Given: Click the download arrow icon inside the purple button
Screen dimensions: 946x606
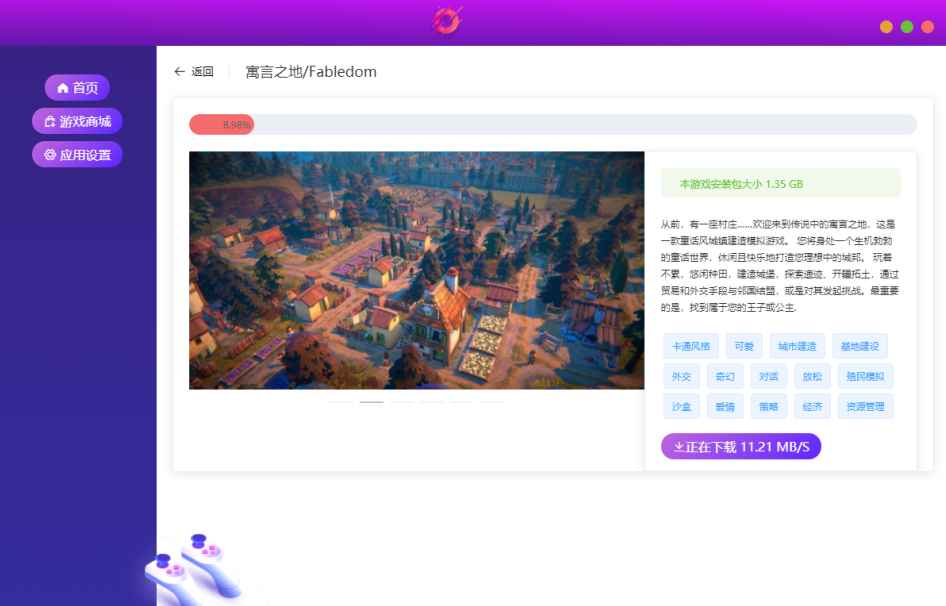Looking at the screenshot, I should click(x=679, y=446).
